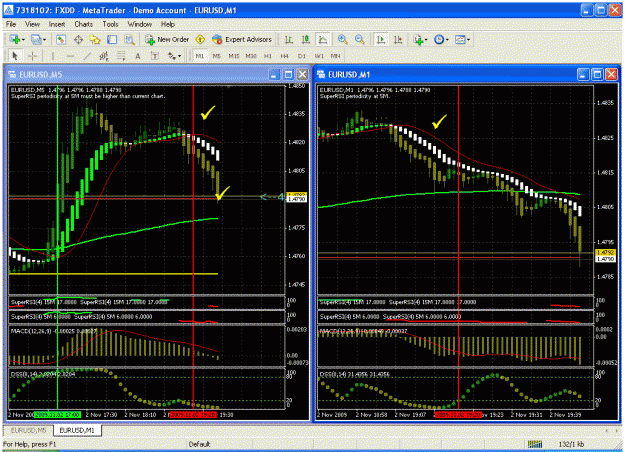The image size is (625, 452).
Task: Open the Charts menu
Action: click(x=84, y=24)
